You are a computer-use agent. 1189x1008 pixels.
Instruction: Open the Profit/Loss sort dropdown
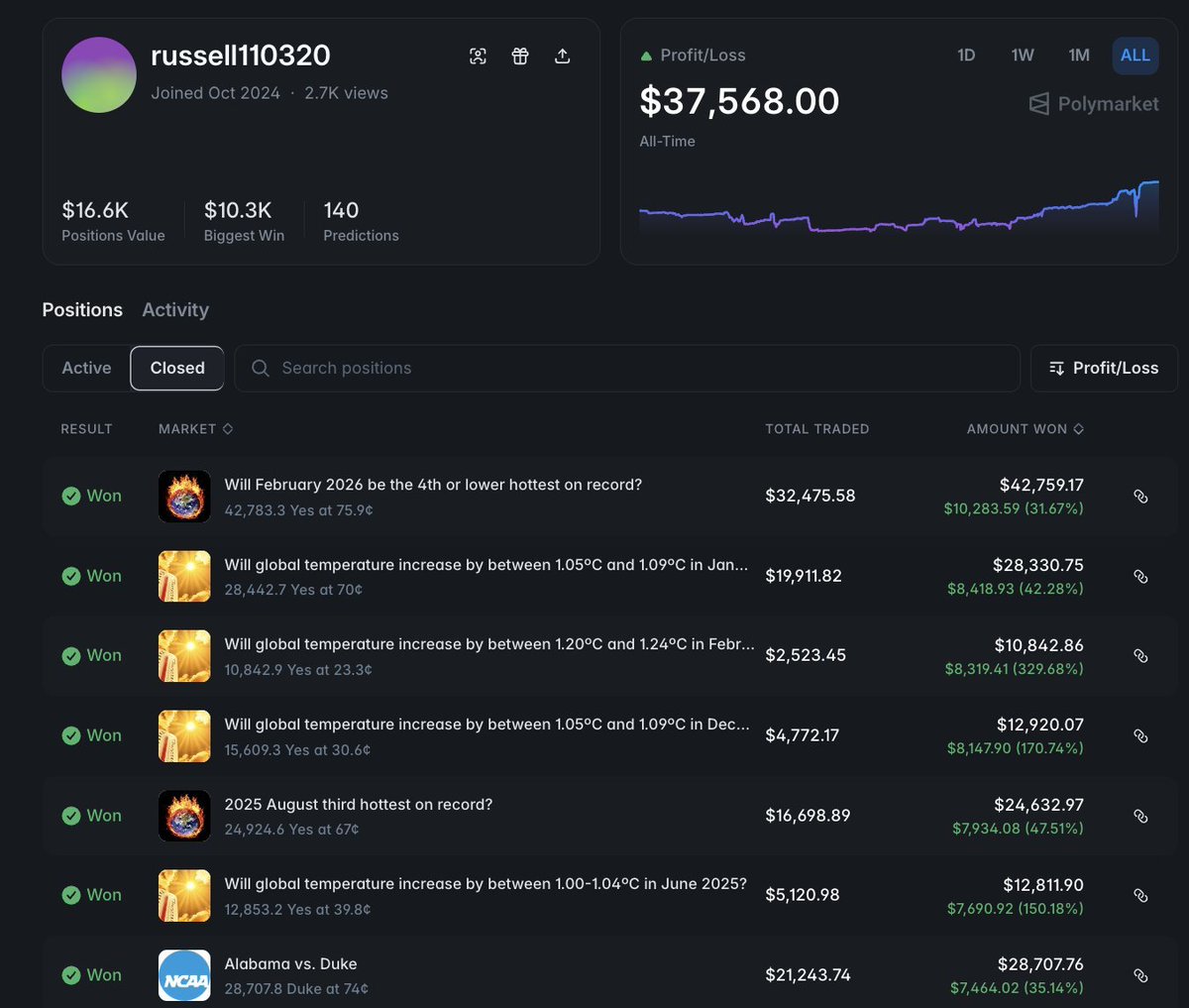pos(1104,368)
